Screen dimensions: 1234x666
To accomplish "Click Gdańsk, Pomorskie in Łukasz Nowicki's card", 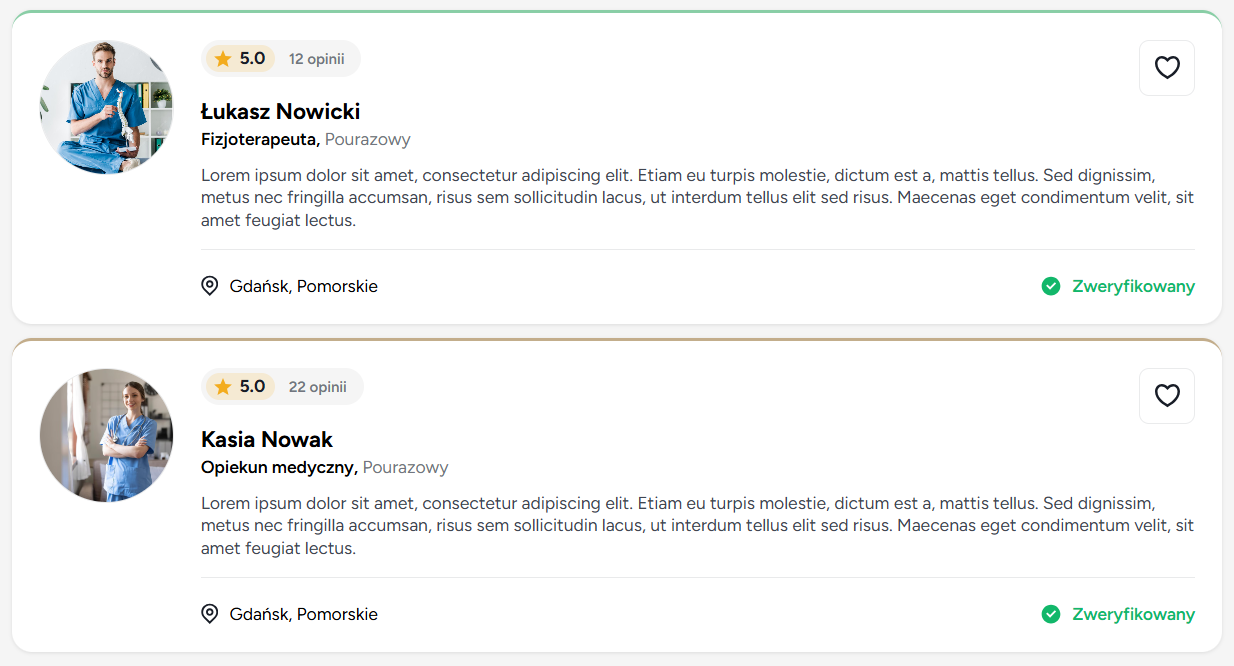I will (303, 287).
